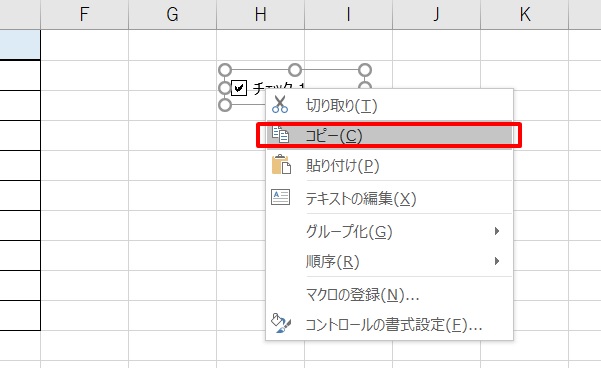Viewport: 601px width, 368px height.
Task: Select column G header
Action: click(x=172, y=15)
